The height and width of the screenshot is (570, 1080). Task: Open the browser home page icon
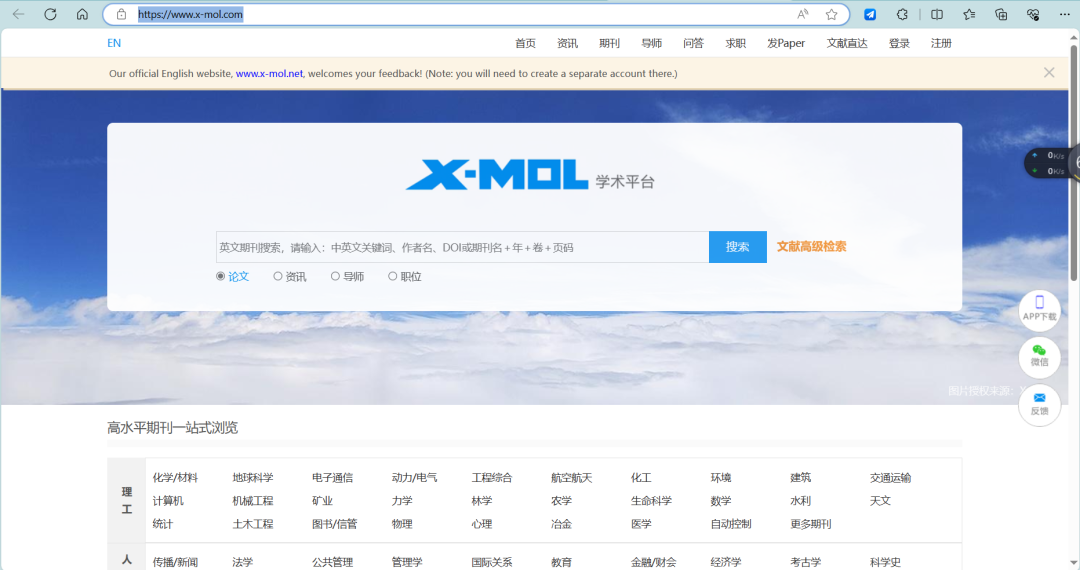[x=82, y=14]
